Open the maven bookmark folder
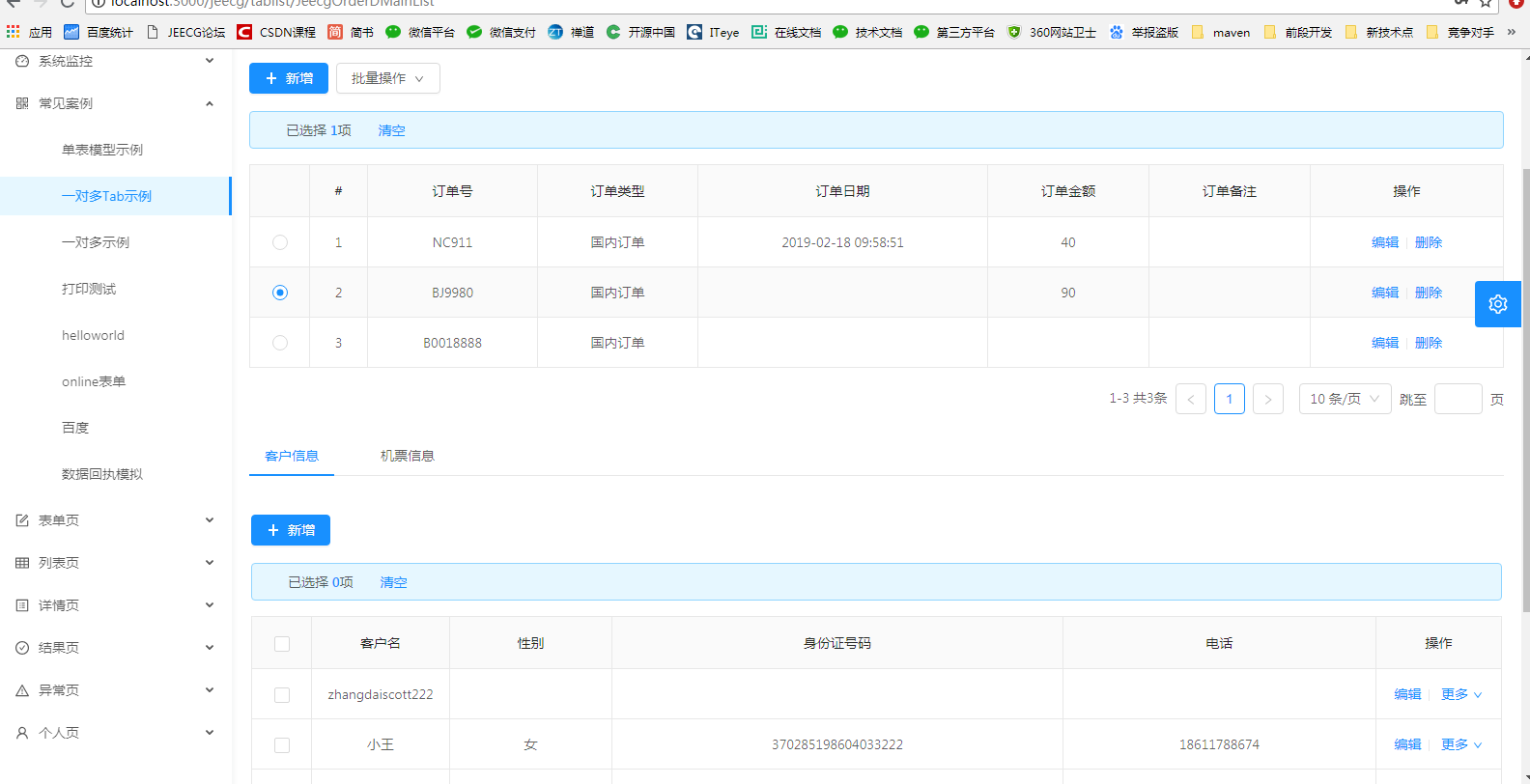The height and width of the screenshot is (784, 1530). pos(1221,32)
